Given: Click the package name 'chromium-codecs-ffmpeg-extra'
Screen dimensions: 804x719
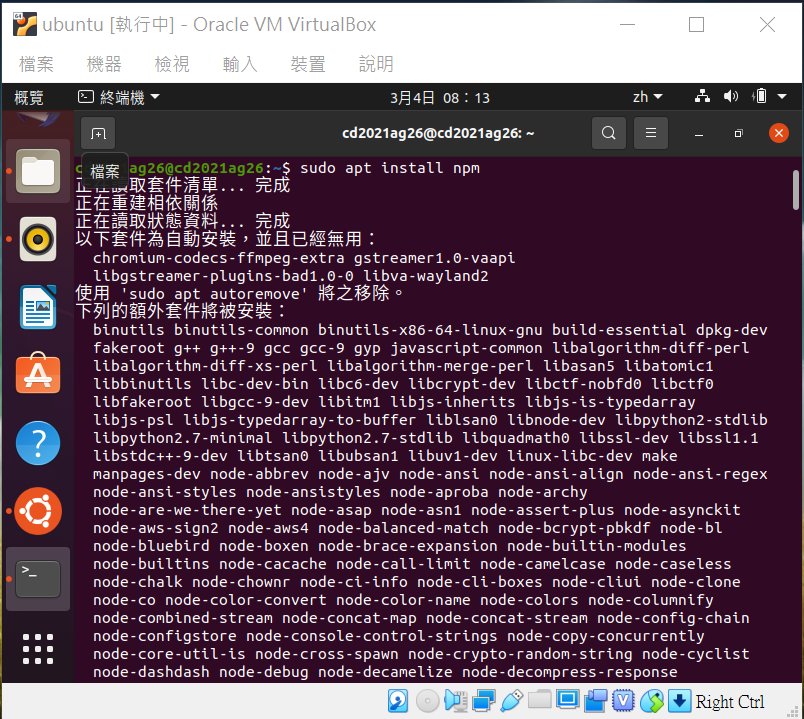Looking at the screenshot, I should [x=219, y=258].
